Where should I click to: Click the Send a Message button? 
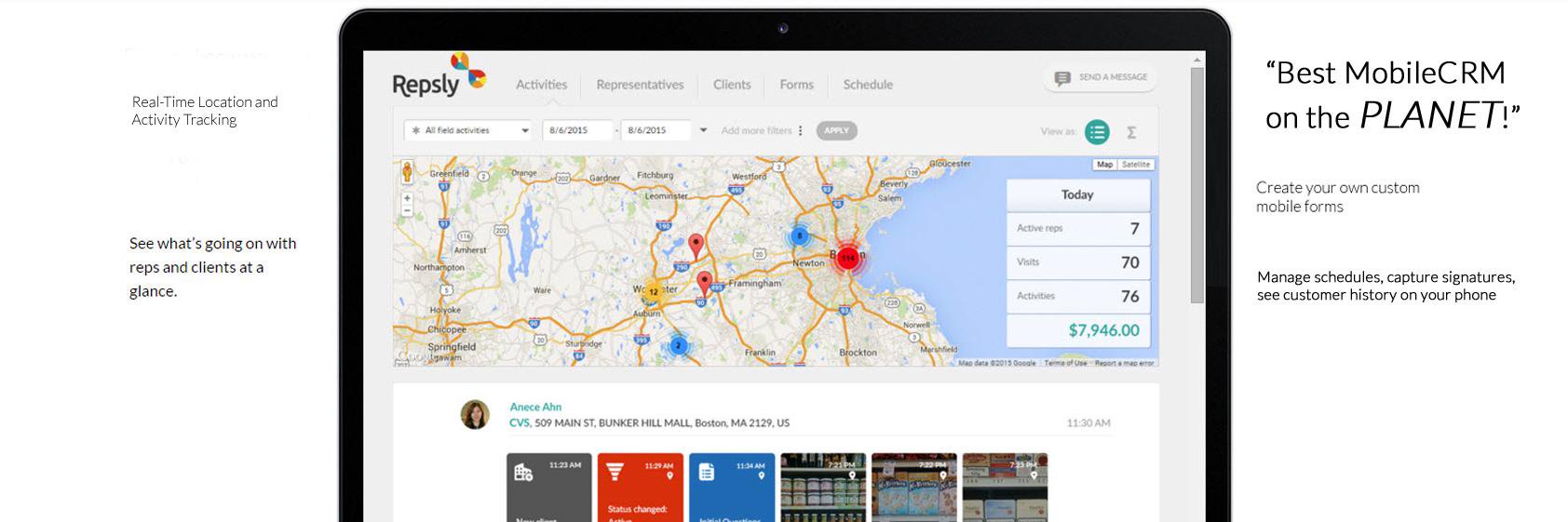1101,78
